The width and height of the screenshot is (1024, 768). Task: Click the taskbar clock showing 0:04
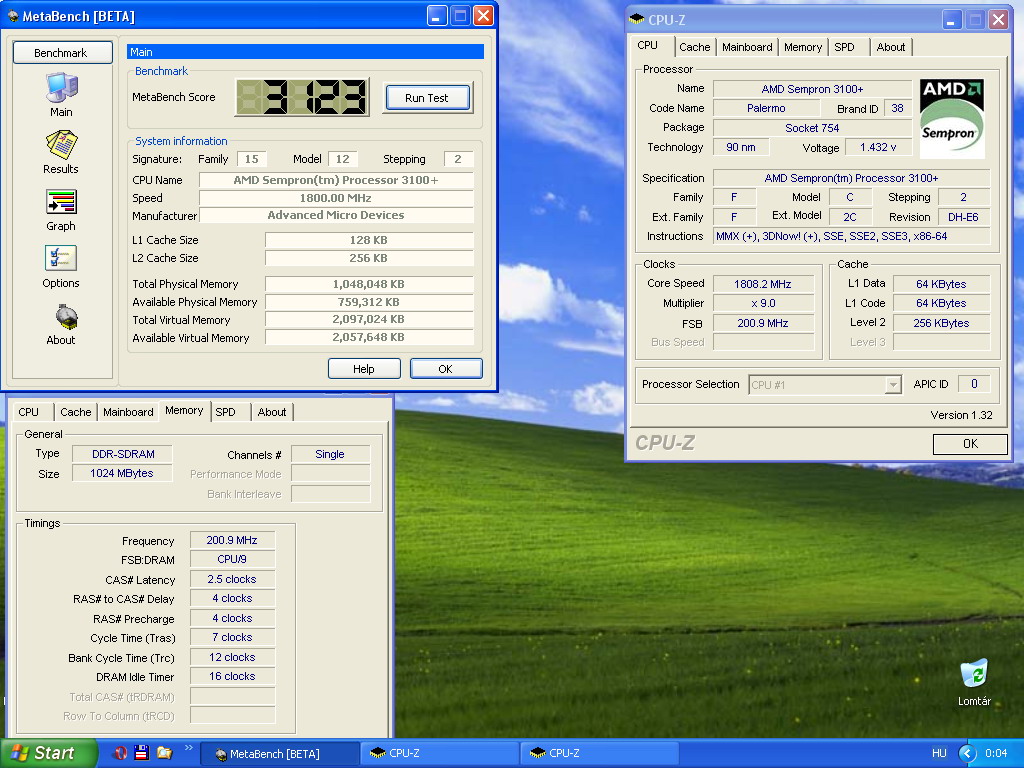pyautogui.click(x=996, y=754)
